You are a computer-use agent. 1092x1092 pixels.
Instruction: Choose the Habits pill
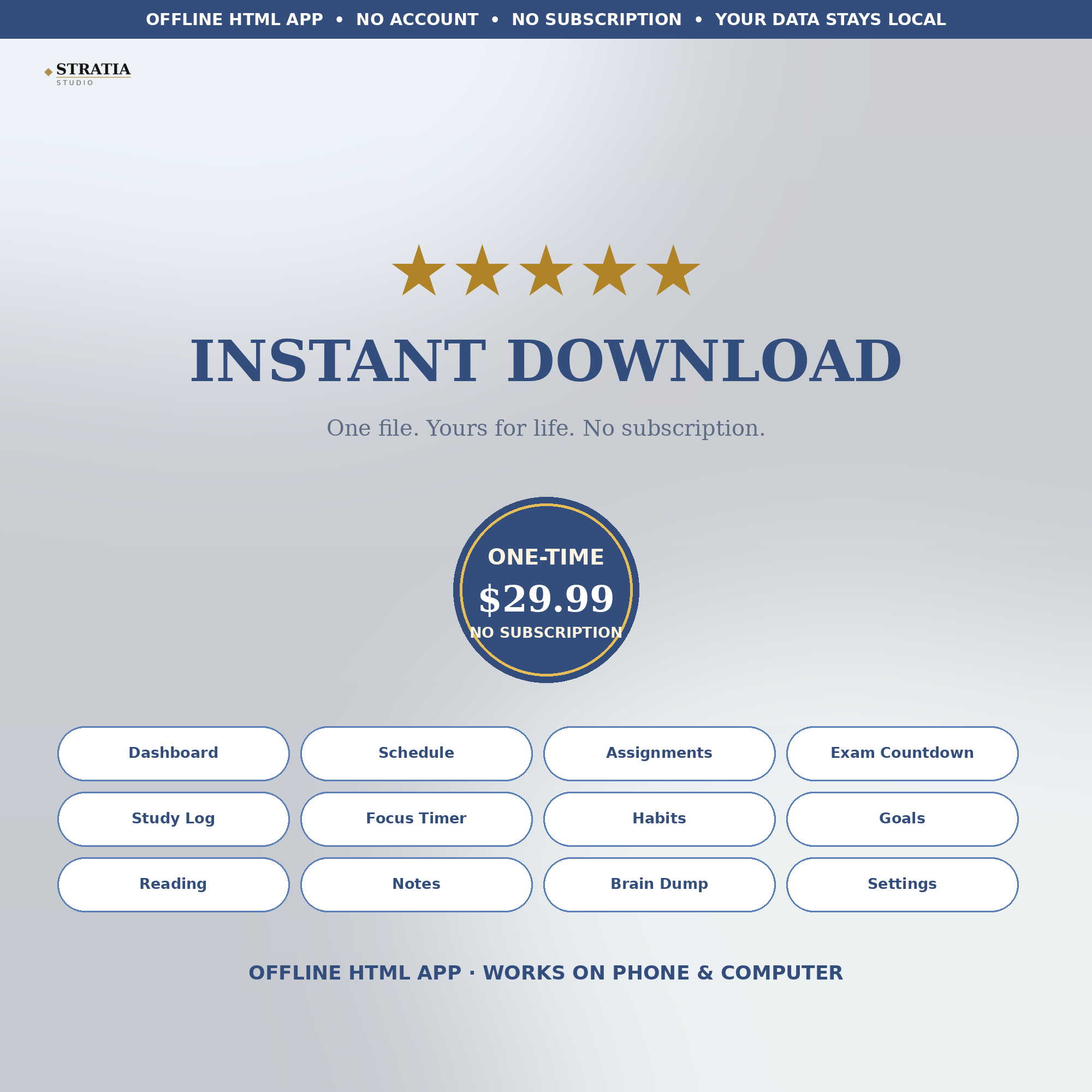point(660,819)
